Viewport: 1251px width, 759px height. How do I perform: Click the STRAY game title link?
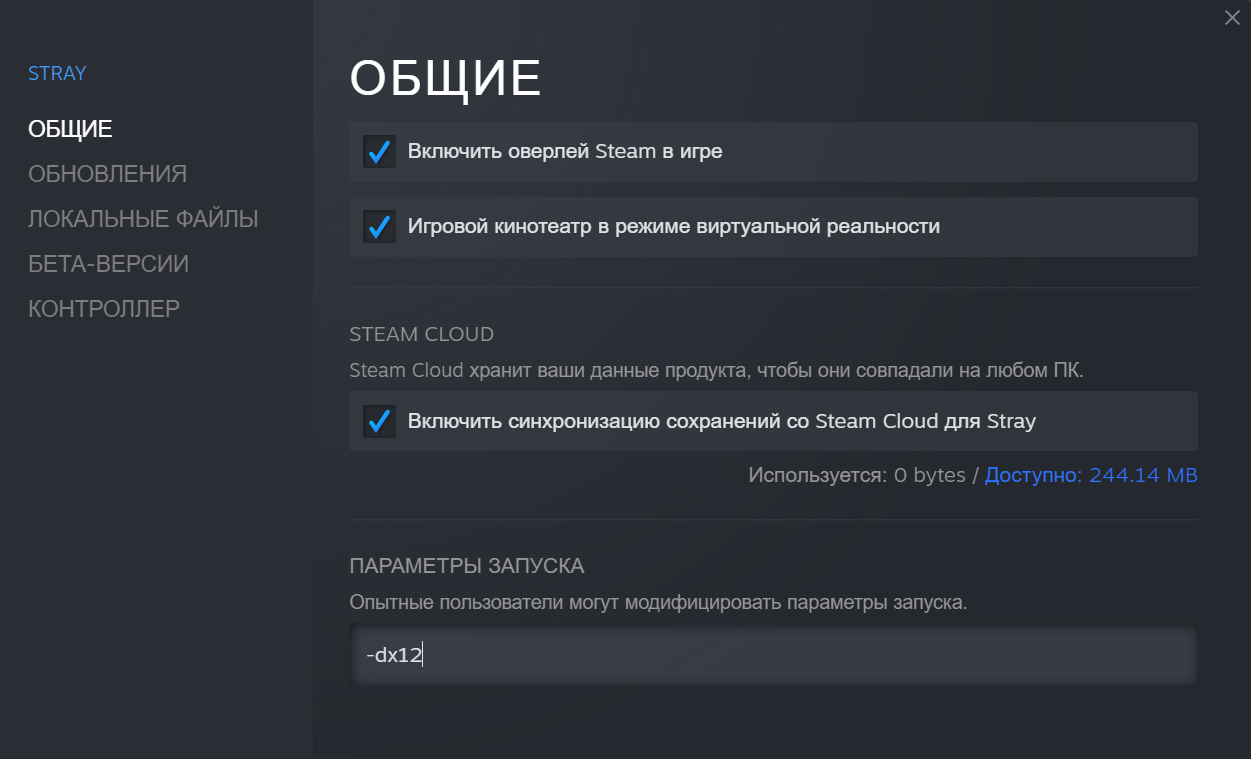click(57, 73)
